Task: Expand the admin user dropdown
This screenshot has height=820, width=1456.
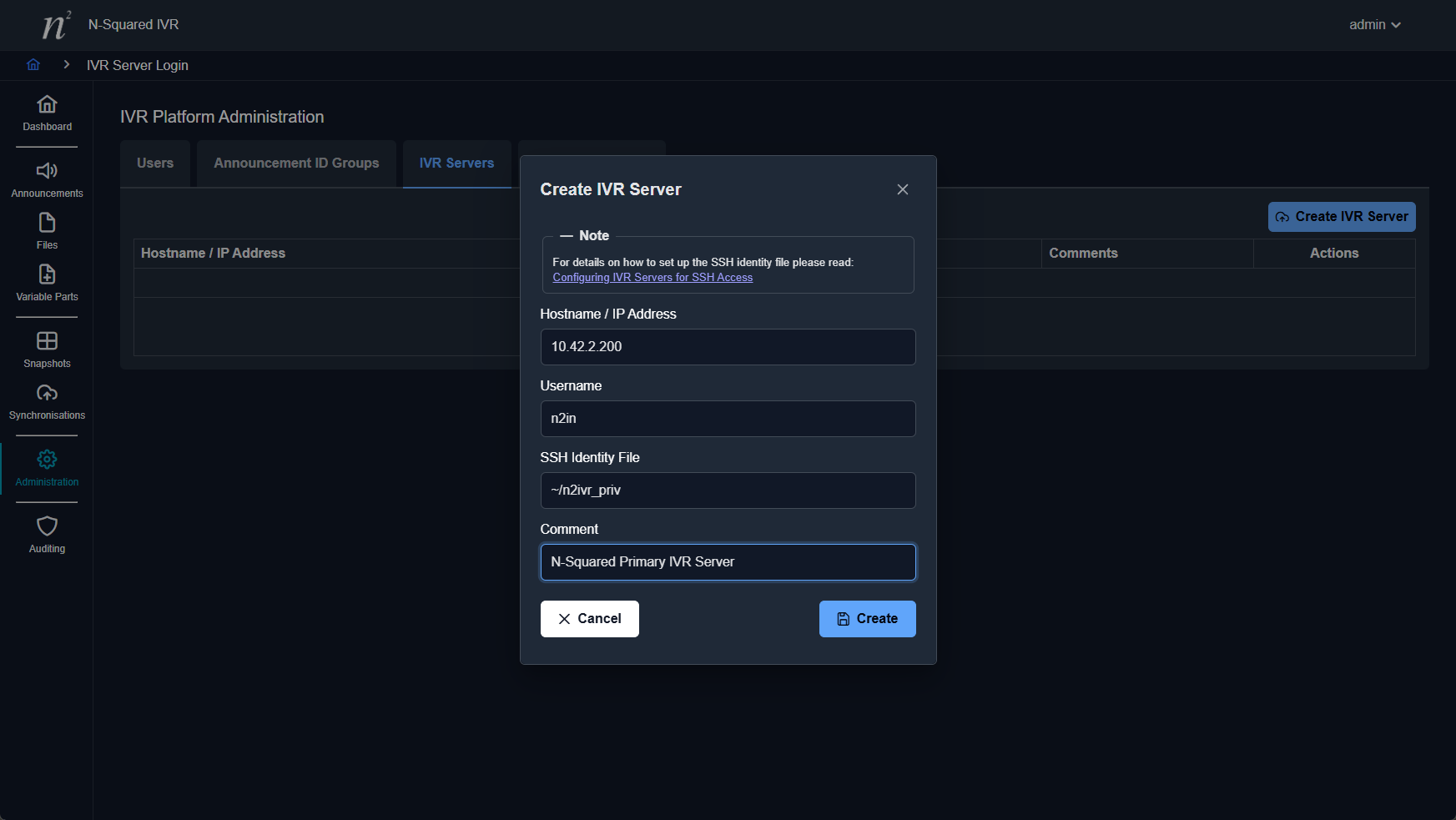Action: (x=1374, y=25)
